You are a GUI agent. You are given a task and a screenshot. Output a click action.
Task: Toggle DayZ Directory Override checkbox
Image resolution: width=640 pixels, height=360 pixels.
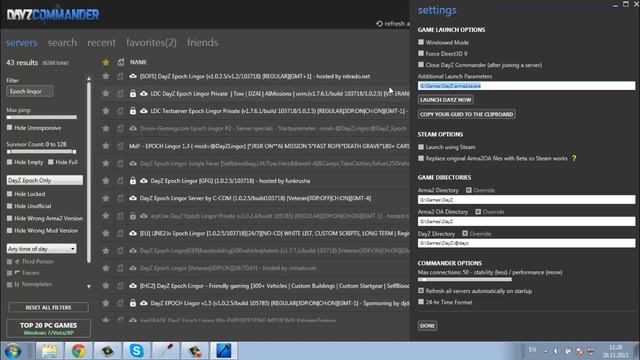pos(465,233)
